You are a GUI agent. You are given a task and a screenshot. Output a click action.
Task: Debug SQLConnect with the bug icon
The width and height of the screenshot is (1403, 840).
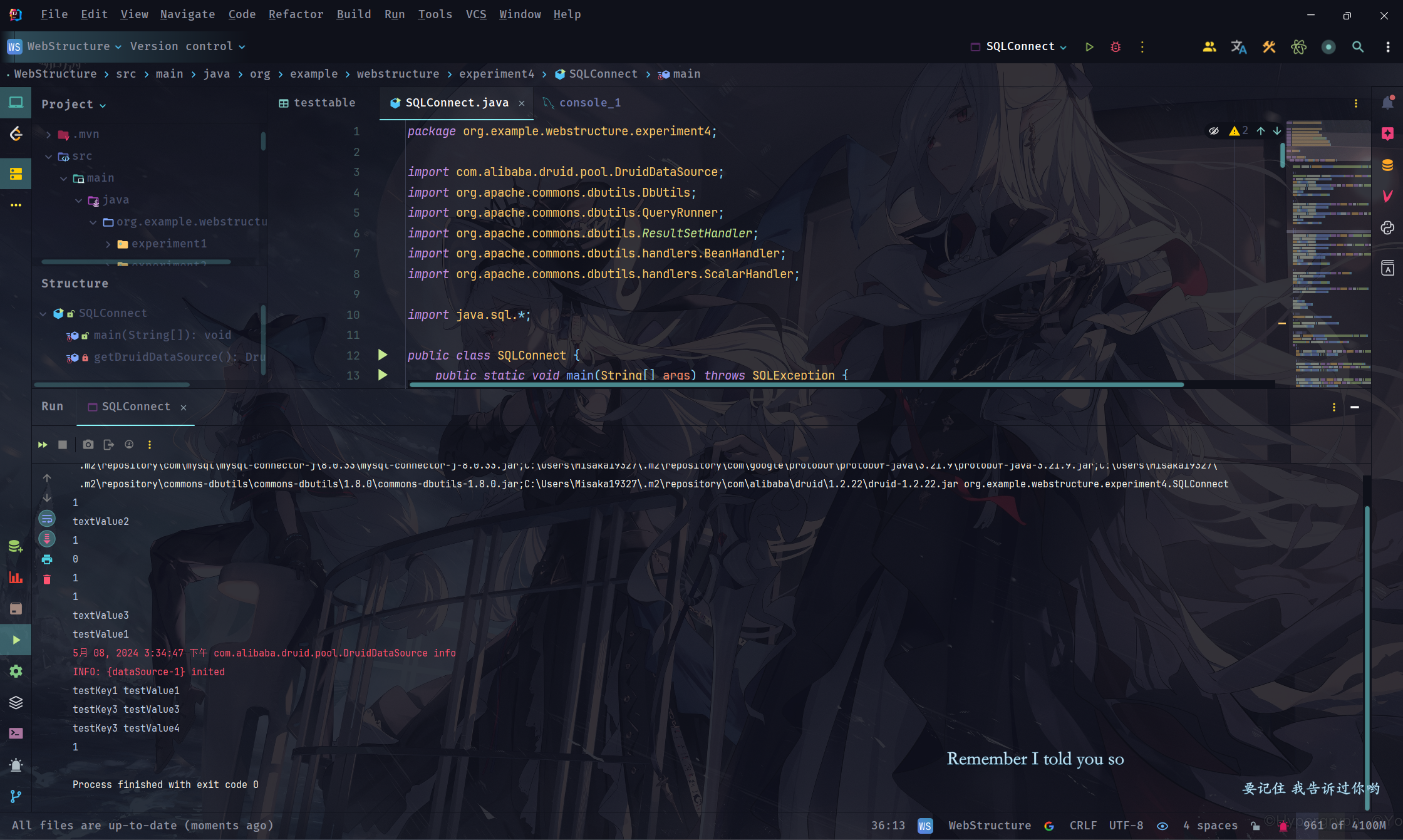(x=1116, y=47)
